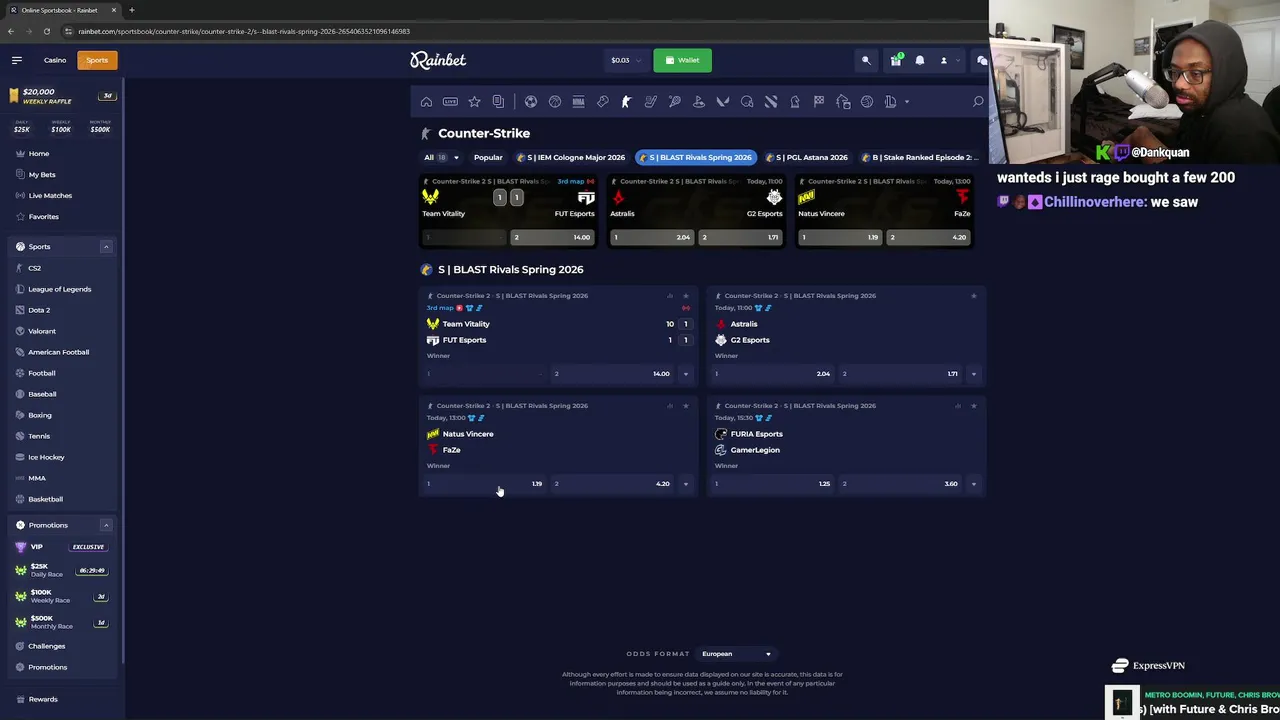Select the Stake Ranked Episode 2 tab

pos(920,157)
